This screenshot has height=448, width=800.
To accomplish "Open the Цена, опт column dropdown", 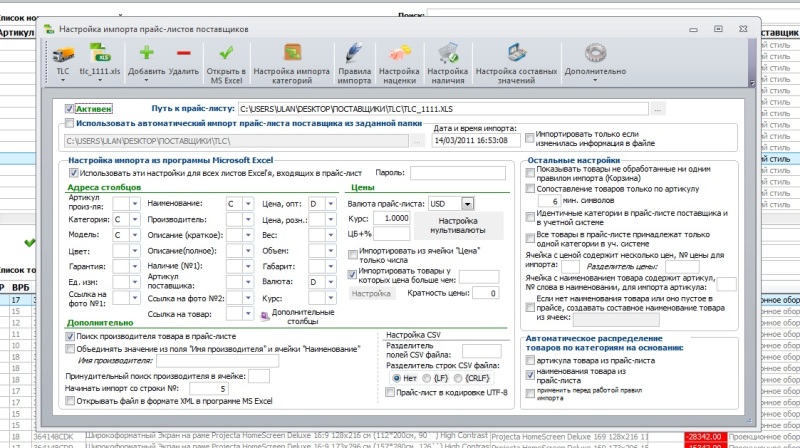I will pos(331,204).
